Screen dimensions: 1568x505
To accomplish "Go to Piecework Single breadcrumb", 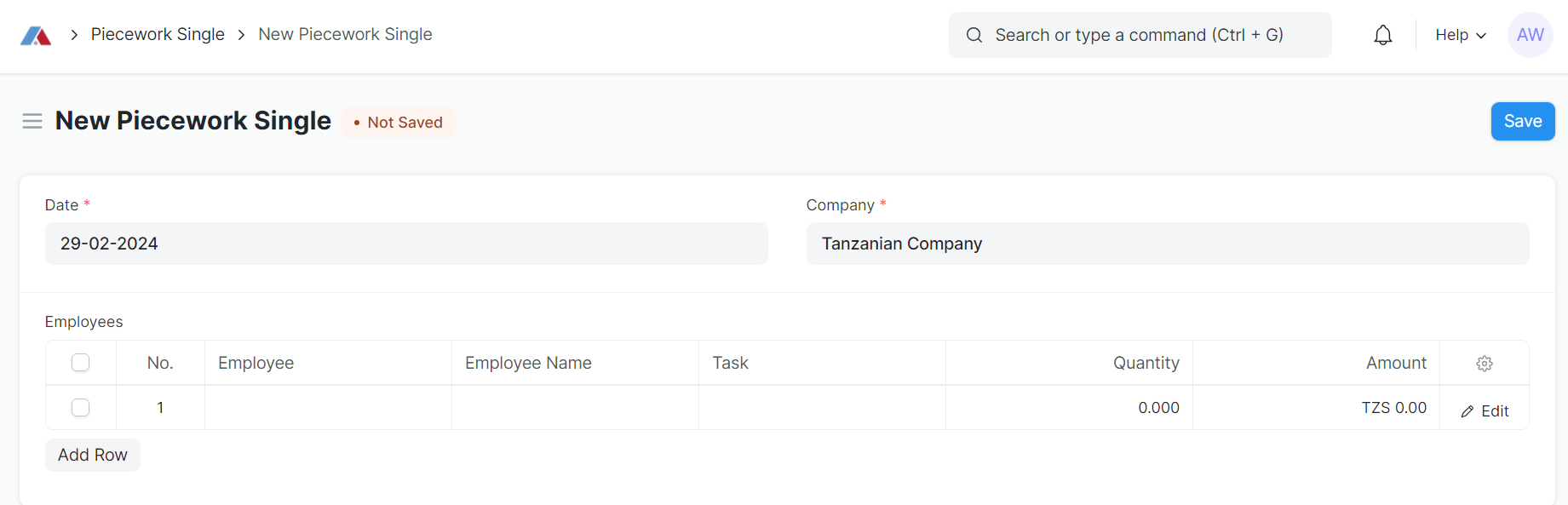I will [x=158, y=34].
